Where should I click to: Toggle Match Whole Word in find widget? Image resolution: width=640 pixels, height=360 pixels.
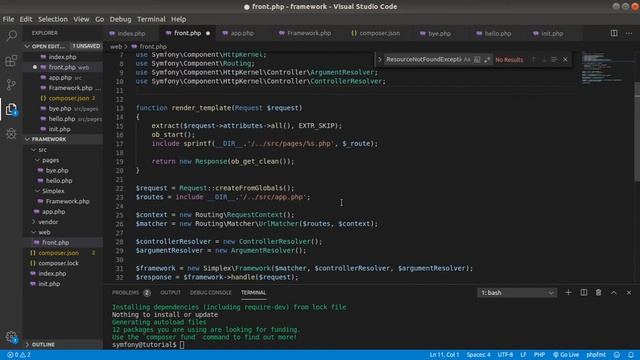(x=477, y=60)
